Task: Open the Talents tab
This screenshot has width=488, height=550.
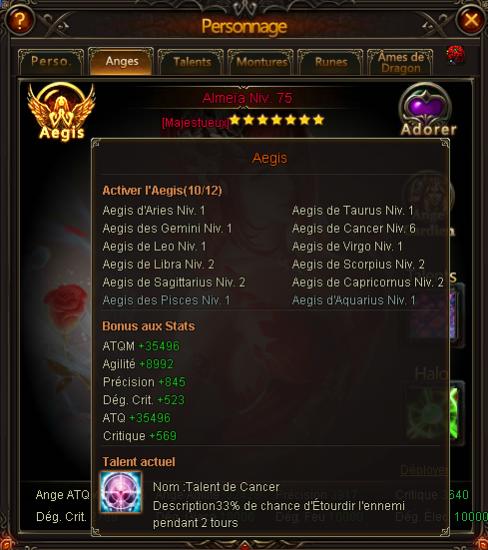Action: pyautogui.click(x=192, y=62)
